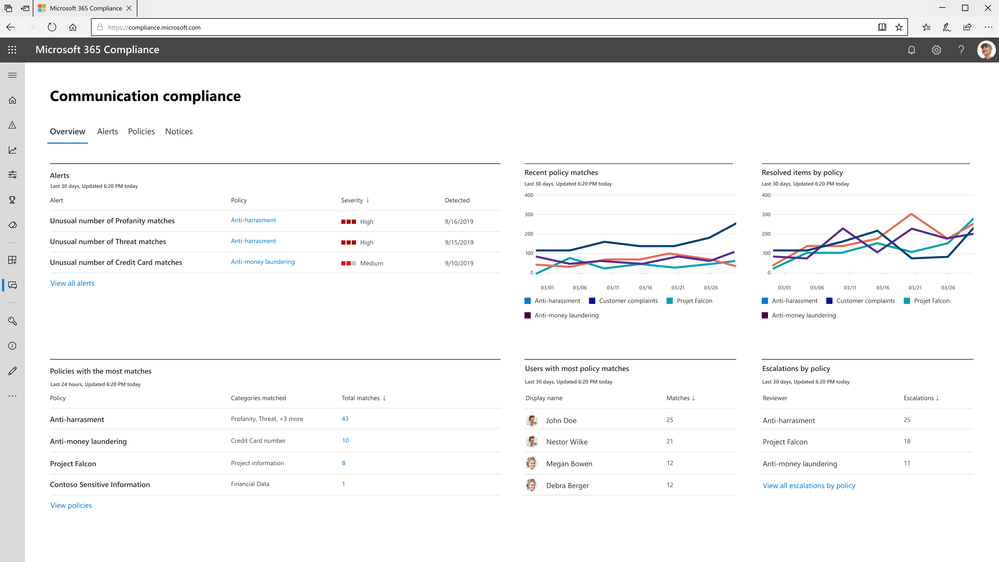Open notifications bell icon

pos(911,50)
